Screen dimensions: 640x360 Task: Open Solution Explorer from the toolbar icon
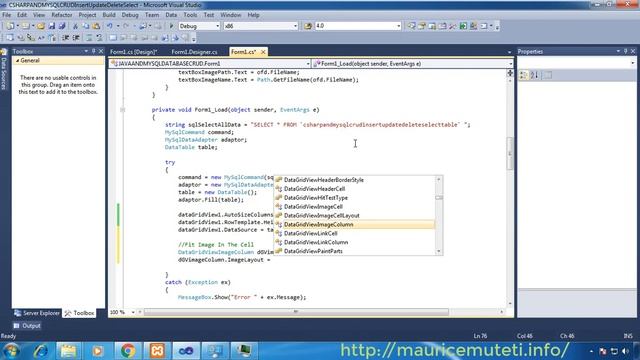[411, 26]
